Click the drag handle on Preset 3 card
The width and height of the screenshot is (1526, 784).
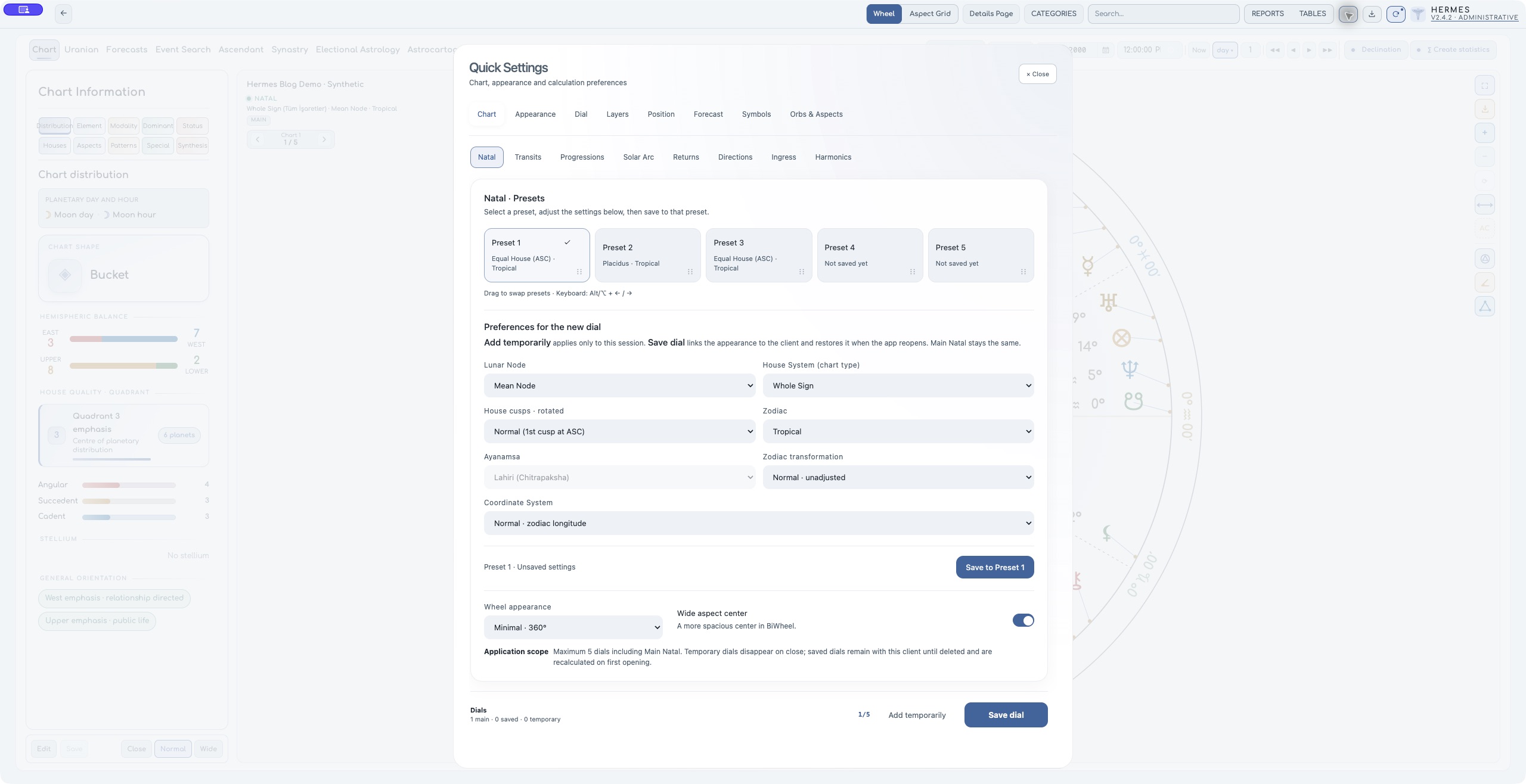(x=802, y=272)
